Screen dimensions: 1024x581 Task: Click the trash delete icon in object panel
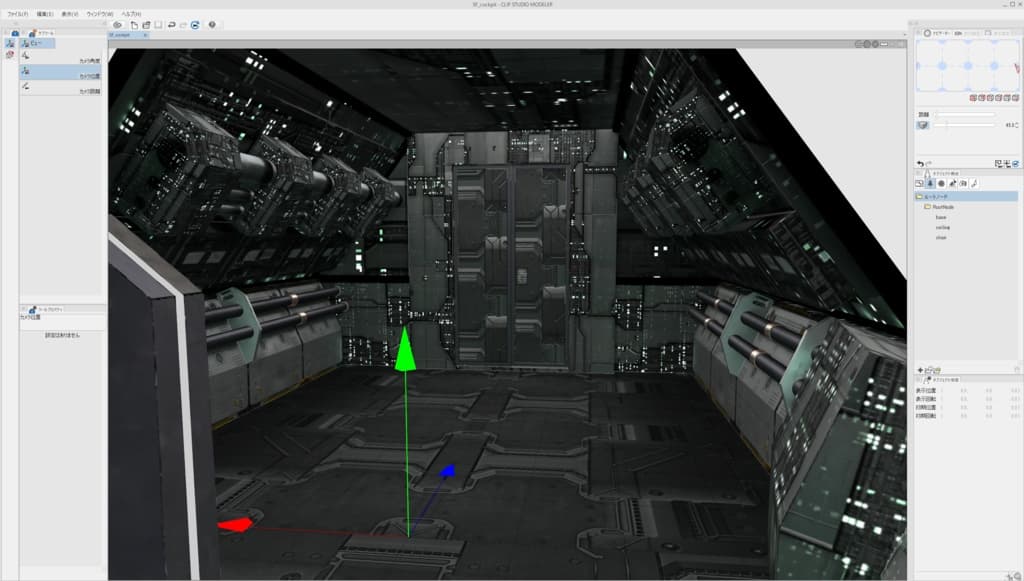point(1016,370)
